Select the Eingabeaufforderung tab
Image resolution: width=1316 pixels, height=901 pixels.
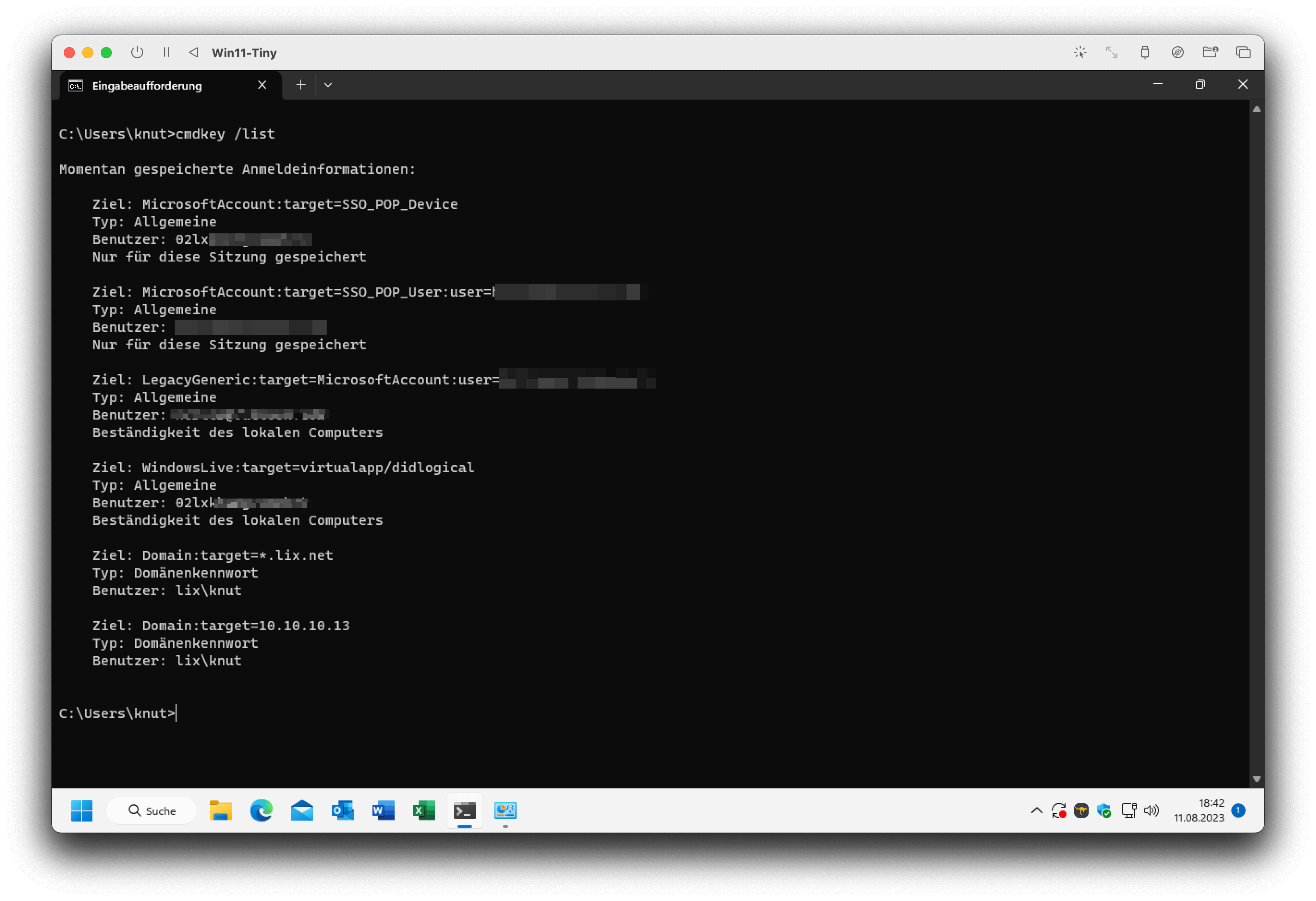[x=170, y=85]
